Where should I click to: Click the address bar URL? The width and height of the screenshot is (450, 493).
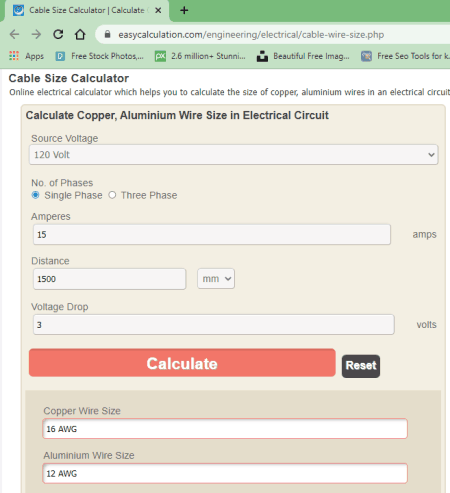tap(251, 35)
